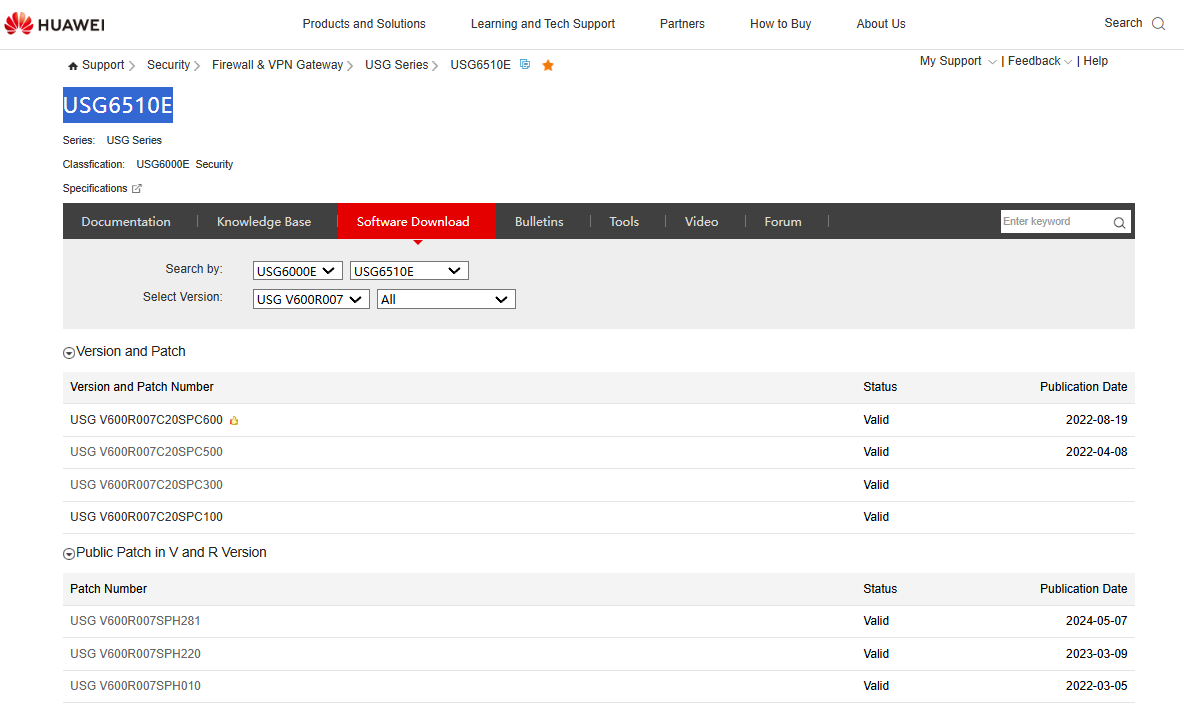Open patch USG V600R007SPH281

[x=135, y=621]
